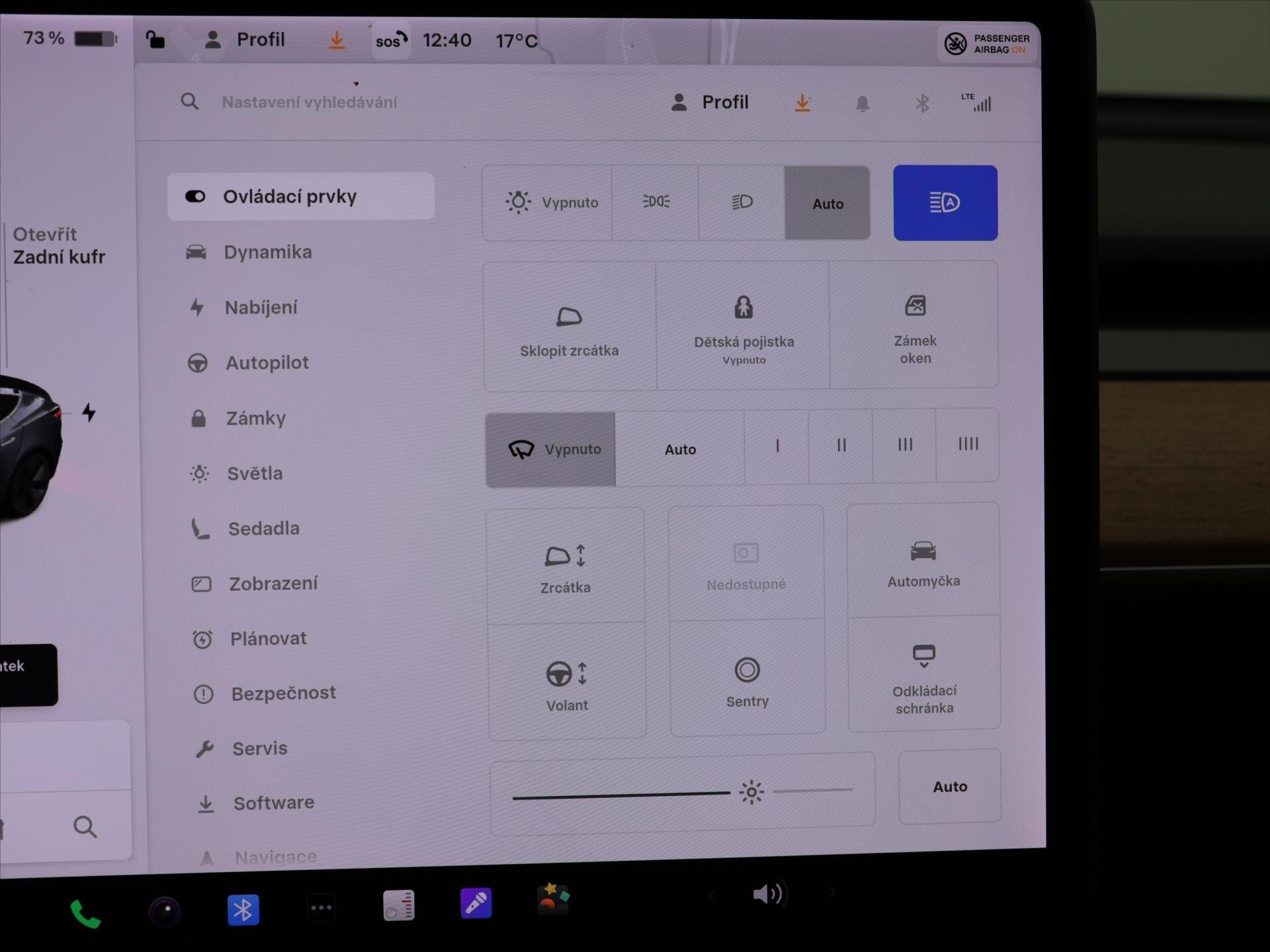Open the notifications bell icon
Viewport: 1270px width, 952px height.
click(x=862, y=103)
